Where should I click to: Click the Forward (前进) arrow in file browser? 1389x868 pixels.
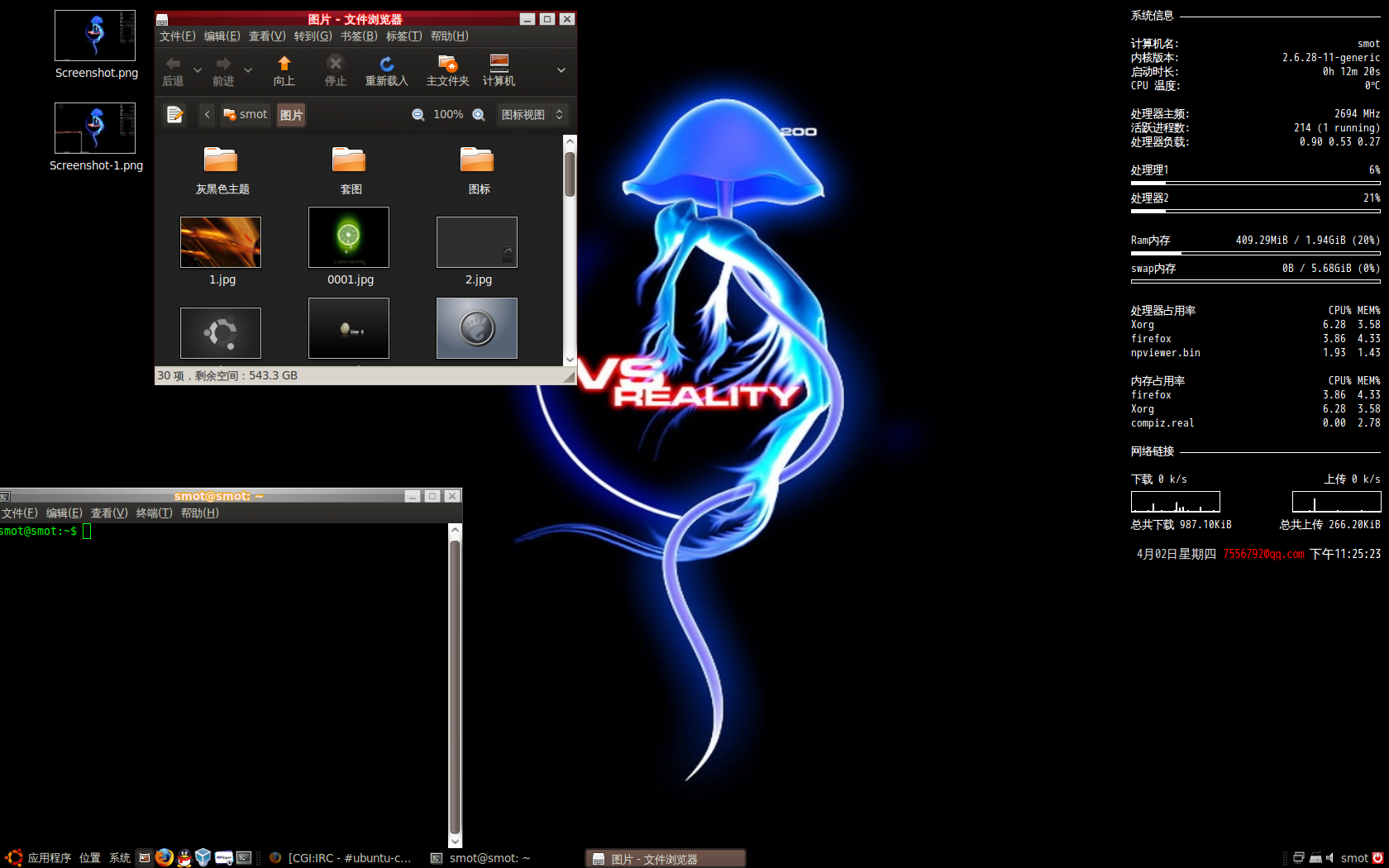click(223, 64)
